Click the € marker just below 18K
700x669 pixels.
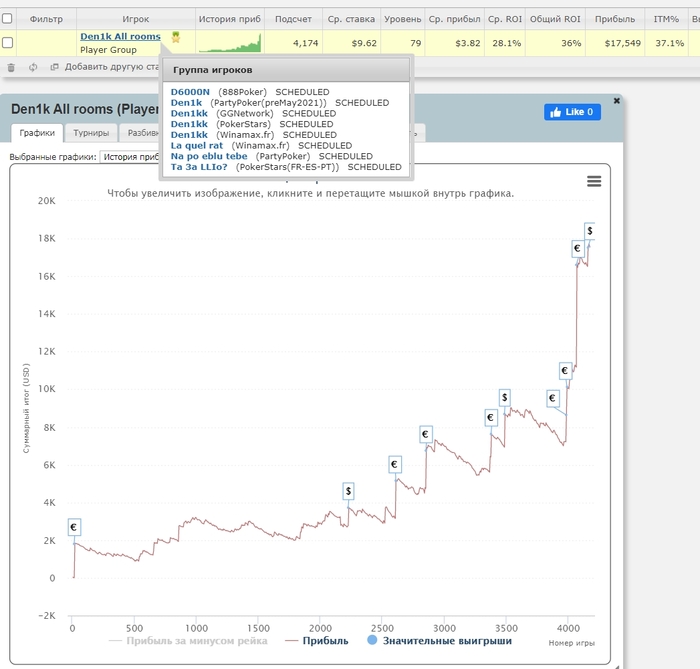click(x=578, y=248)
